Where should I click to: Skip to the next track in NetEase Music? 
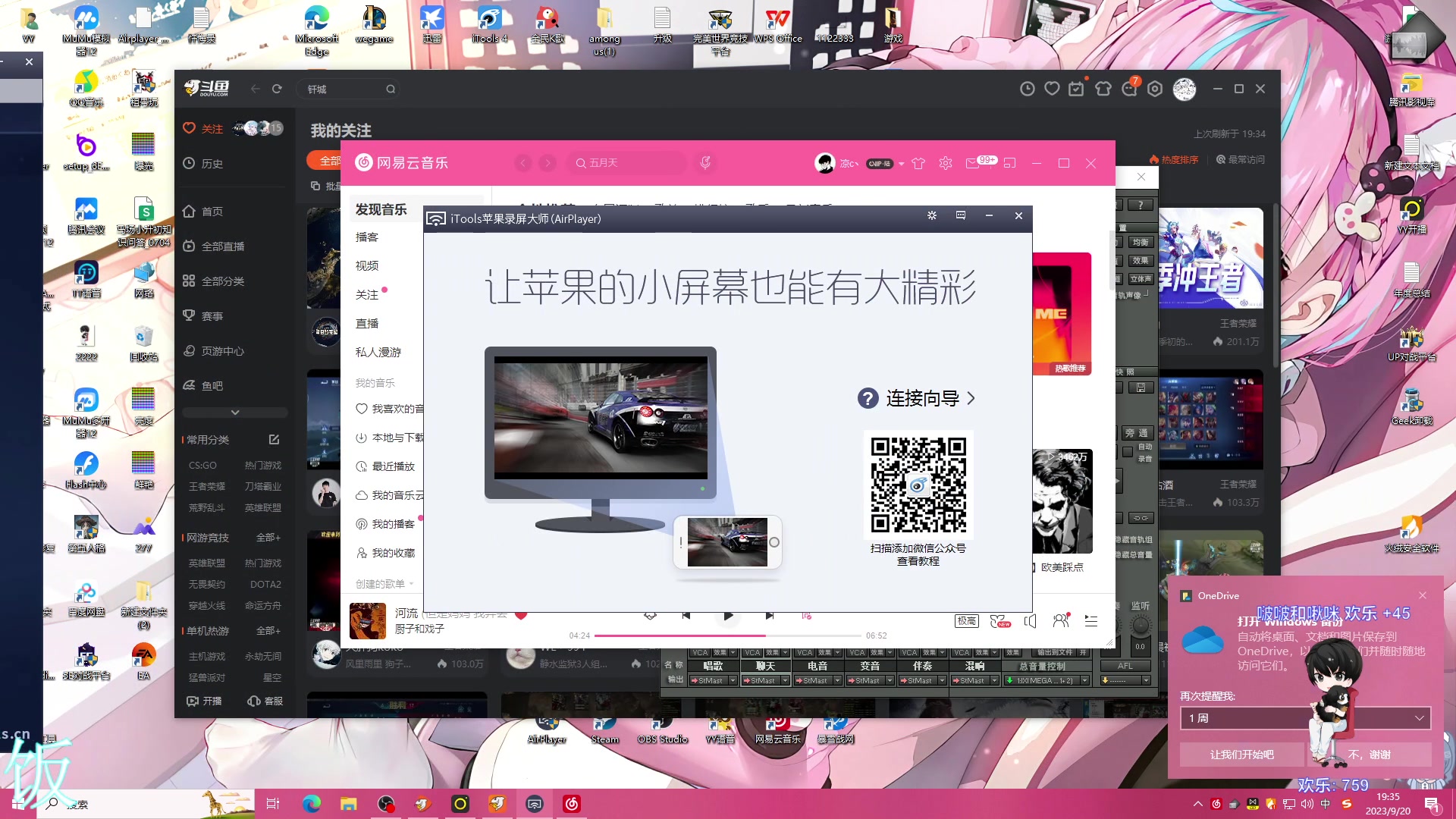coord(770,616)
